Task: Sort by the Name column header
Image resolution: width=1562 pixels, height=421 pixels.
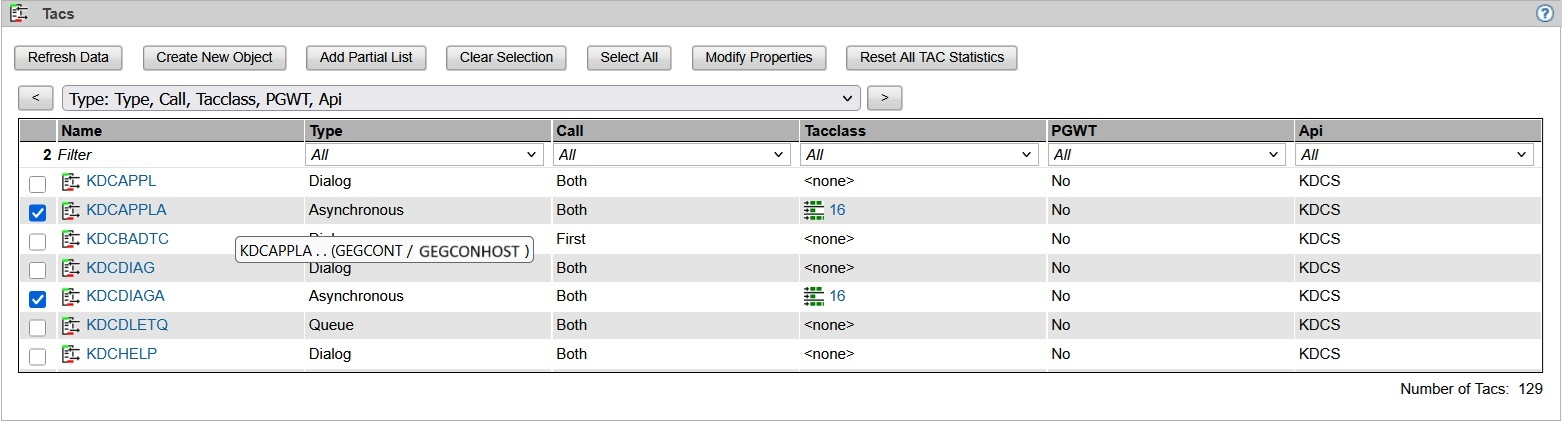Action: click(x=81, y=131)
